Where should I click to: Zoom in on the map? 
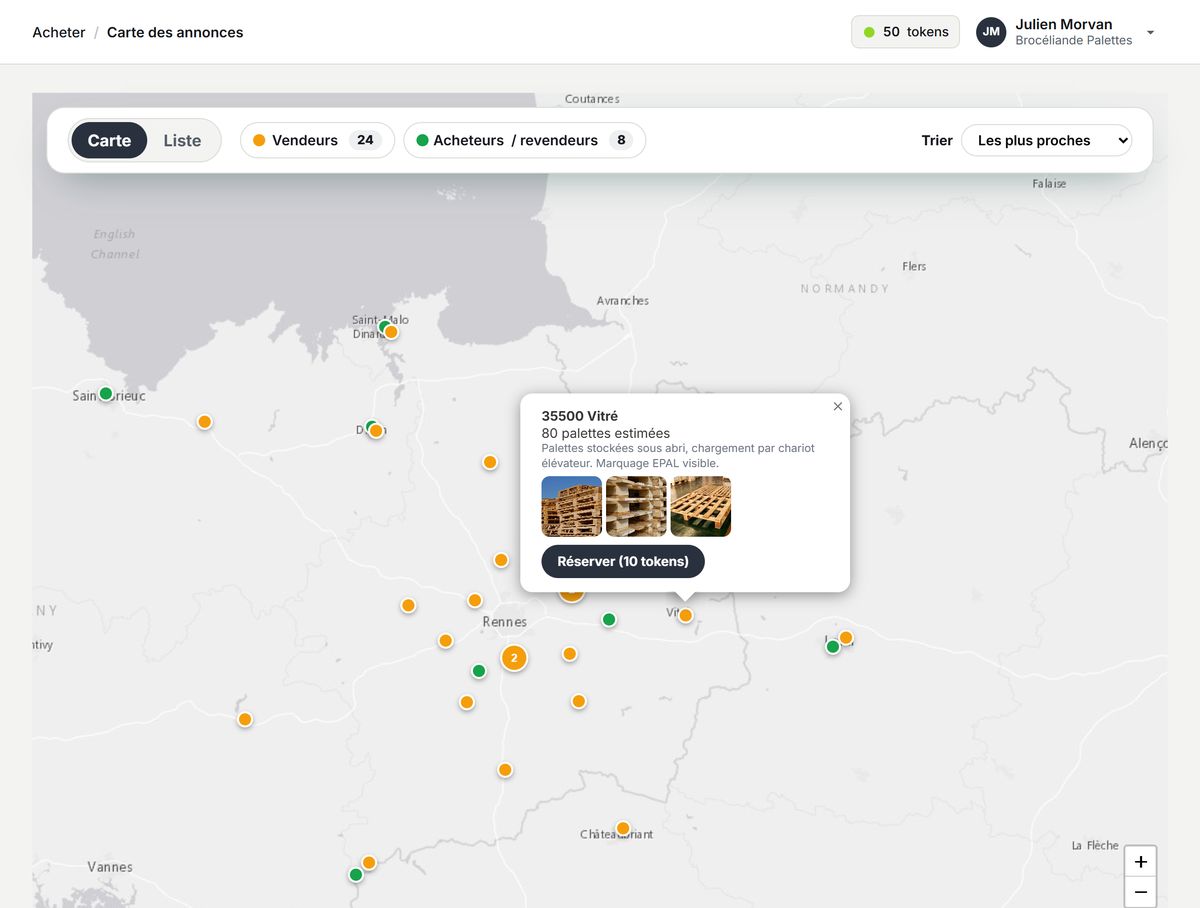1140,861
